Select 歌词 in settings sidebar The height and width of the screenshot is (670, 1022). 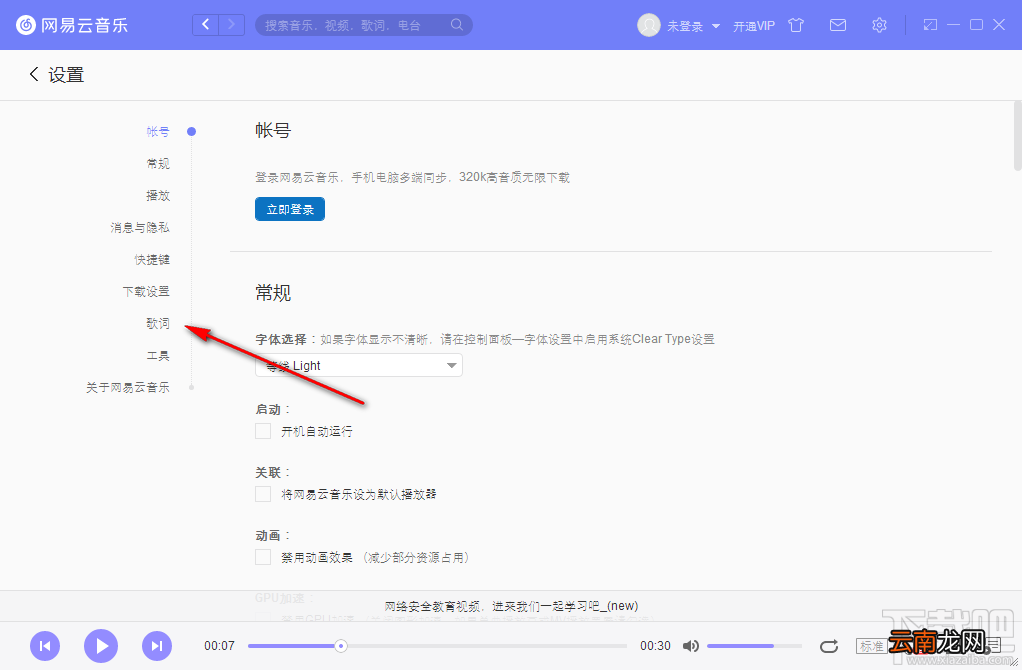[x=158, y=323]
